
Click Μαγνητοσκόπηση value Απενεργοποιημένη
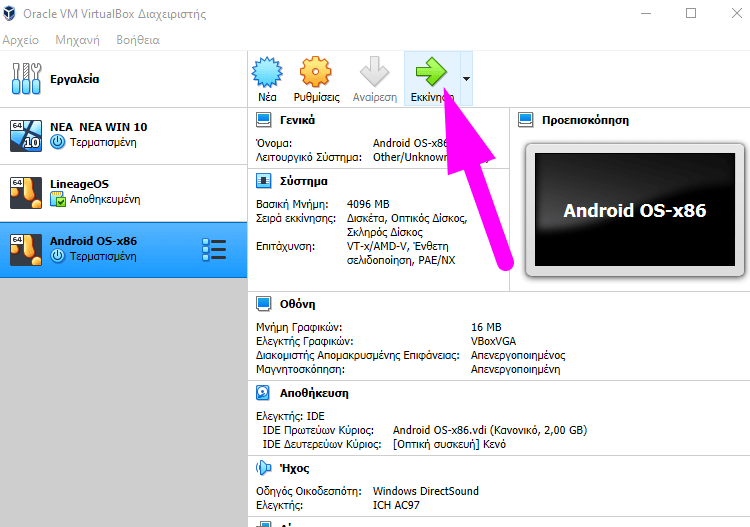point(516,369)
